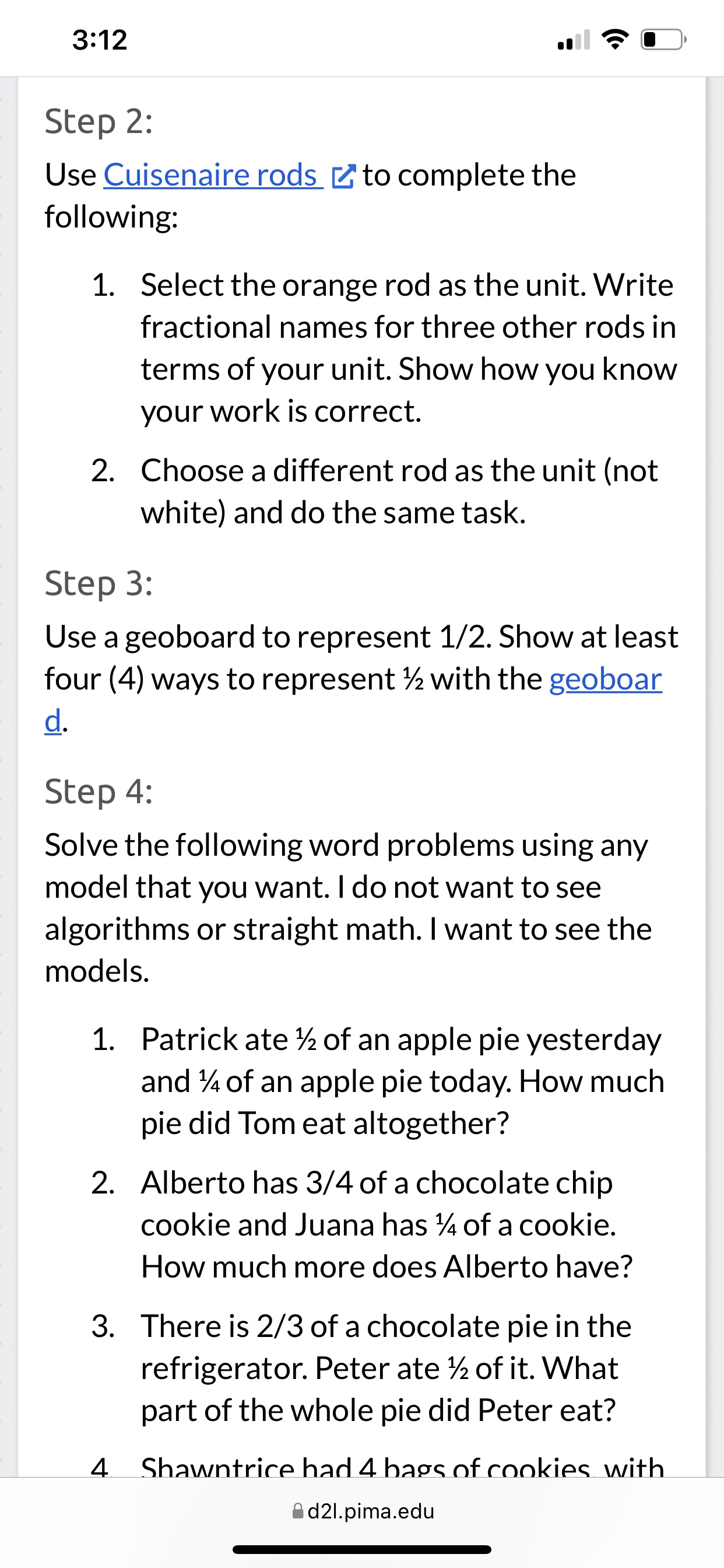Image resolution: width=724 pixels, height=1568 pixels.
Task: Tap the clock showing 3:12
Action: click(100, 40)
